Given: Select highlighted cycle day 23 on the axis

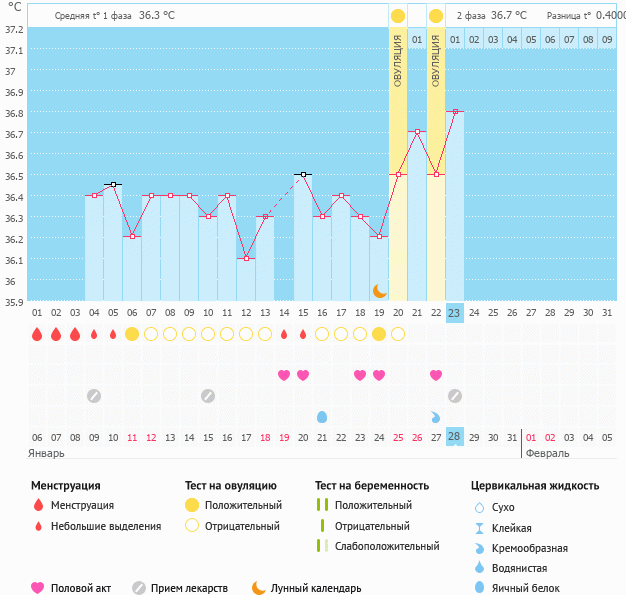Looking at the screenshot, I should coord(455,312).
